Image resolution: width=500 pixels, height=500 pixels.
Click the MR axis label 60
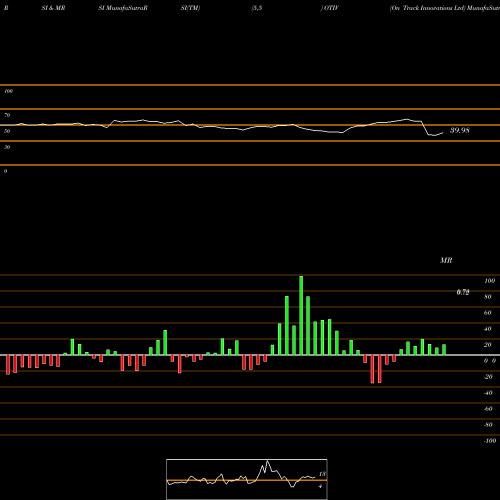coord(488,313)
